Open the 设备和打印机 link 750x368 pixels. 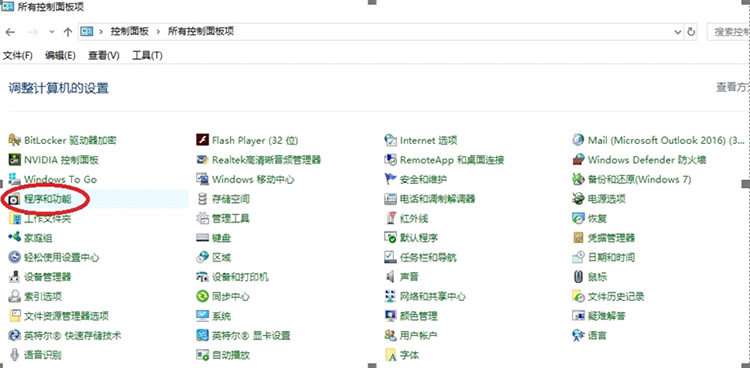[x=240, y=277]
